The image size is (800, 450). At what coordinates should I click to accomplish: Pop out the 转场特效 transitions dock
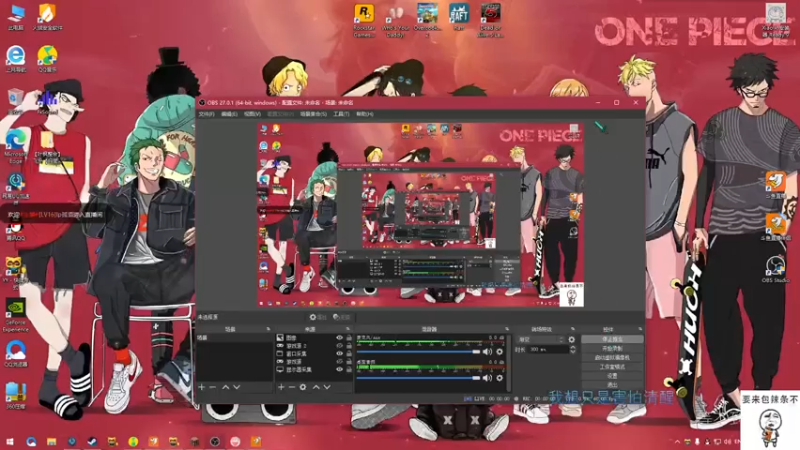click(x=572, y=329)
